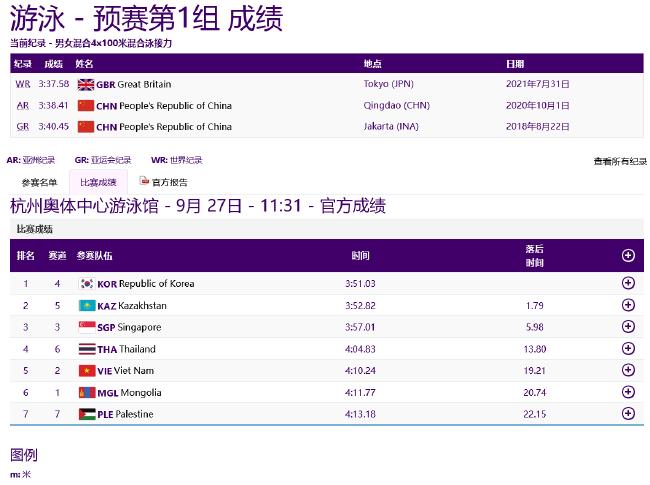Click Games record time 3:40.45
This screenshot has height=485, width=650.
(x=53, y=126)
